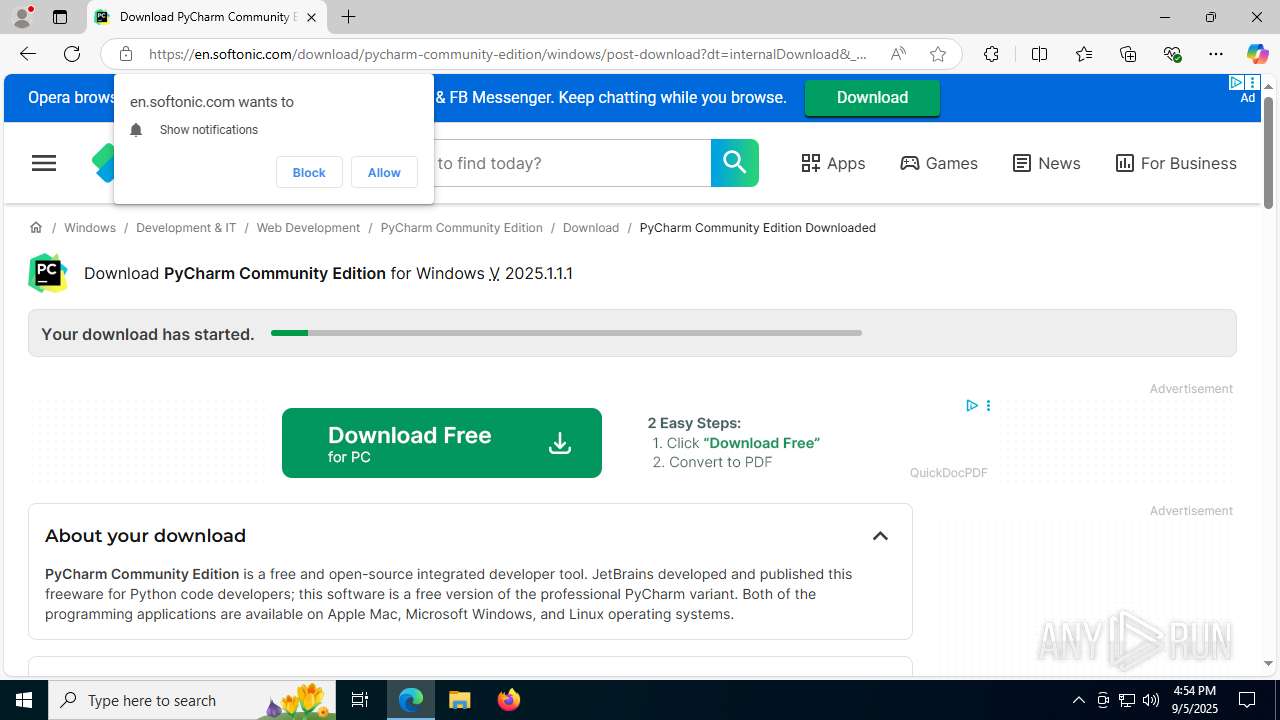Open Softonic hamburger menu
Viewport: 1280px width, 720px height.
[44, 163]
